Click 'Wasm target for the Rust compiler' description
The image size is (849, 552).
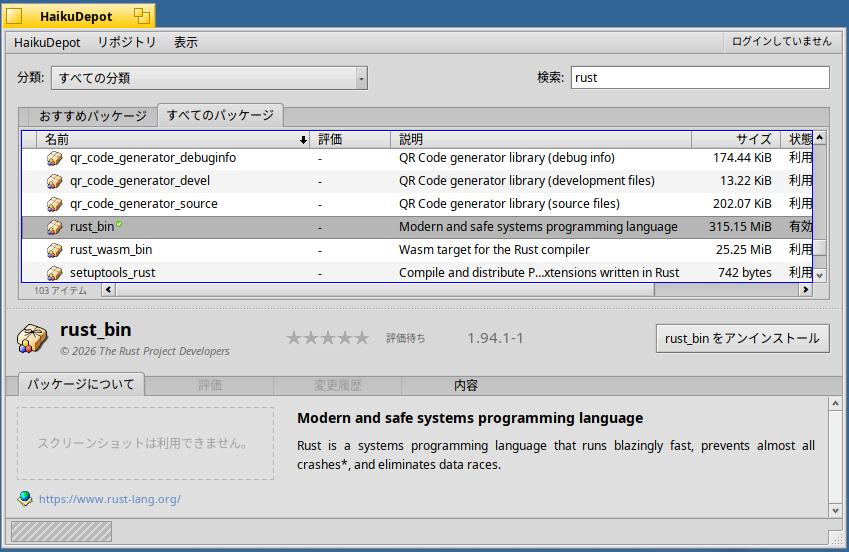(494, 250)
